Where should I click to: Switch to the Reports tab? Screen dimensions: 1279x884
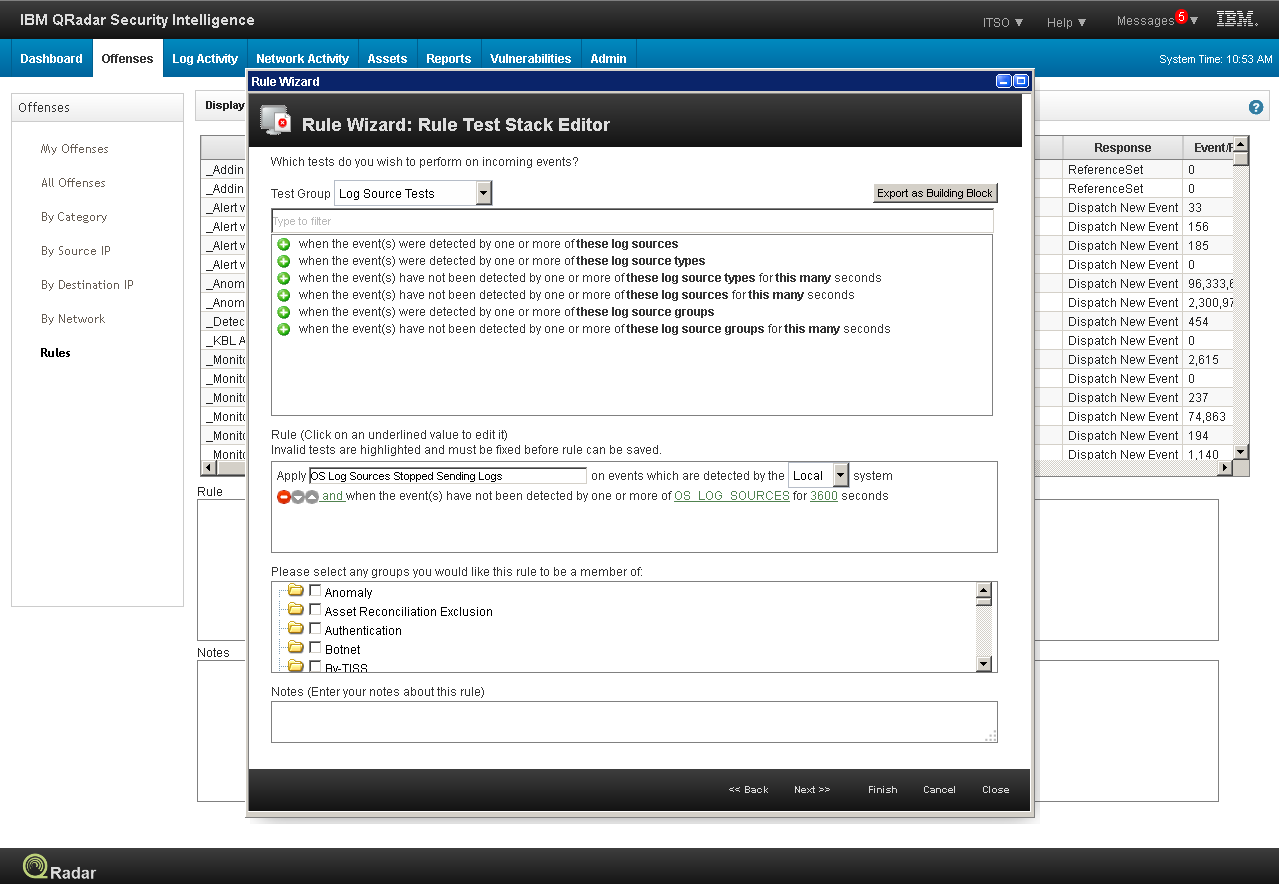click(448, 58)
